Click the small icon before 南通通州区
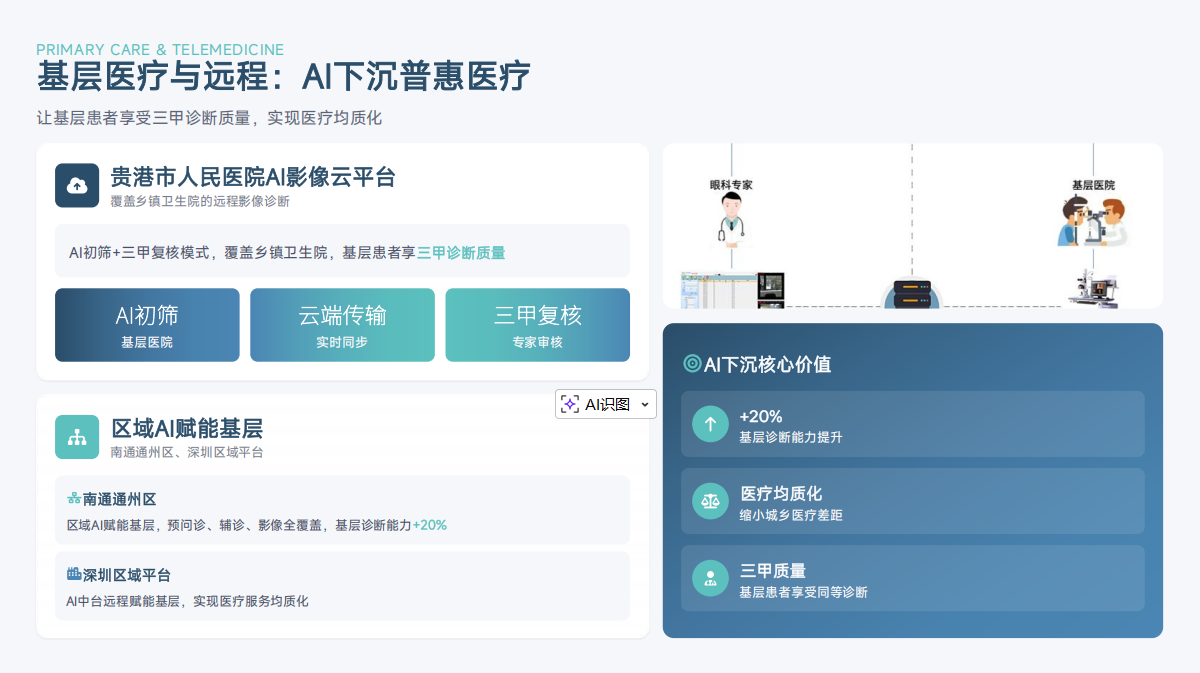Screen dimensions: 1200x673 click(74, 498)
